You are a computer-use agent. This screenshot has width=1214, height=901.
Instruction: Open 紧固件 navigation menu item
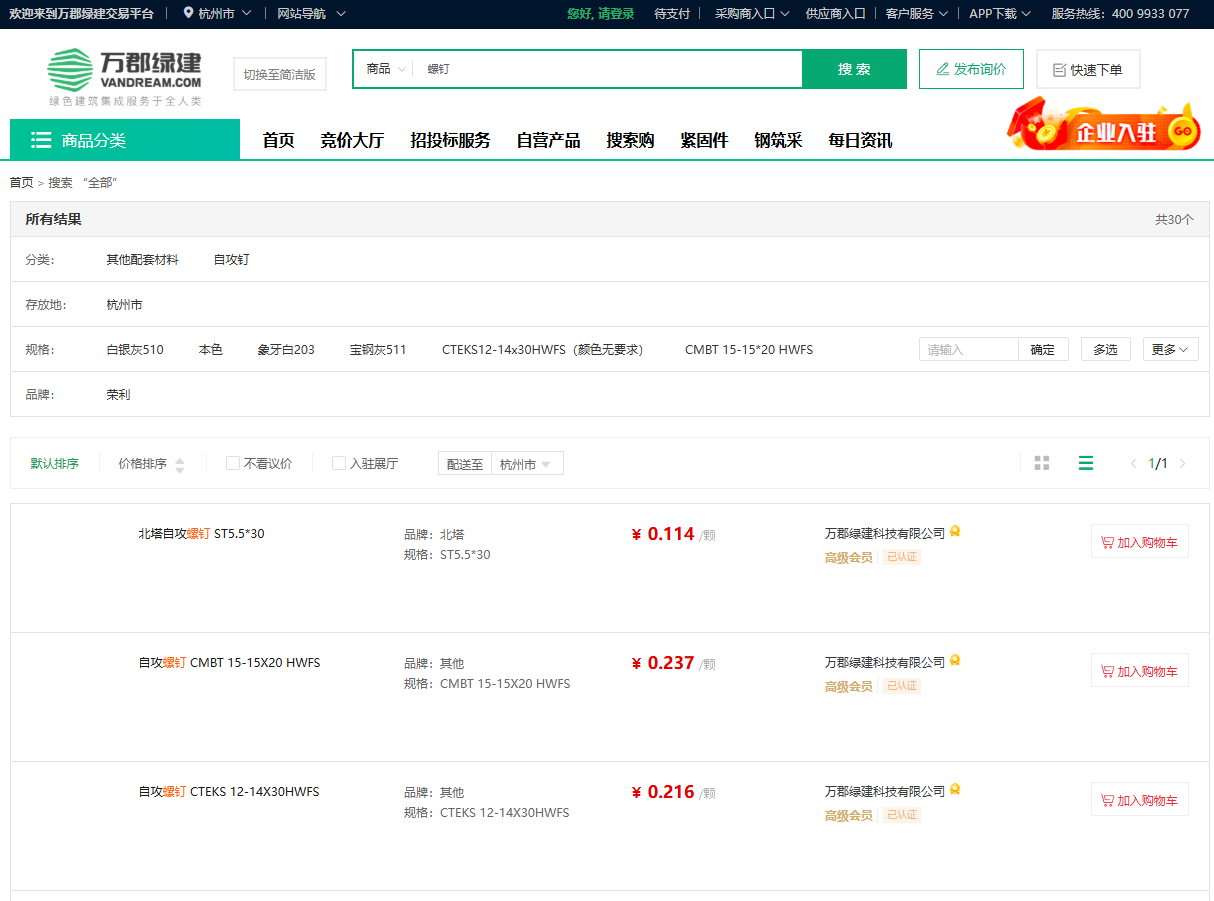[x=704, y=140]
